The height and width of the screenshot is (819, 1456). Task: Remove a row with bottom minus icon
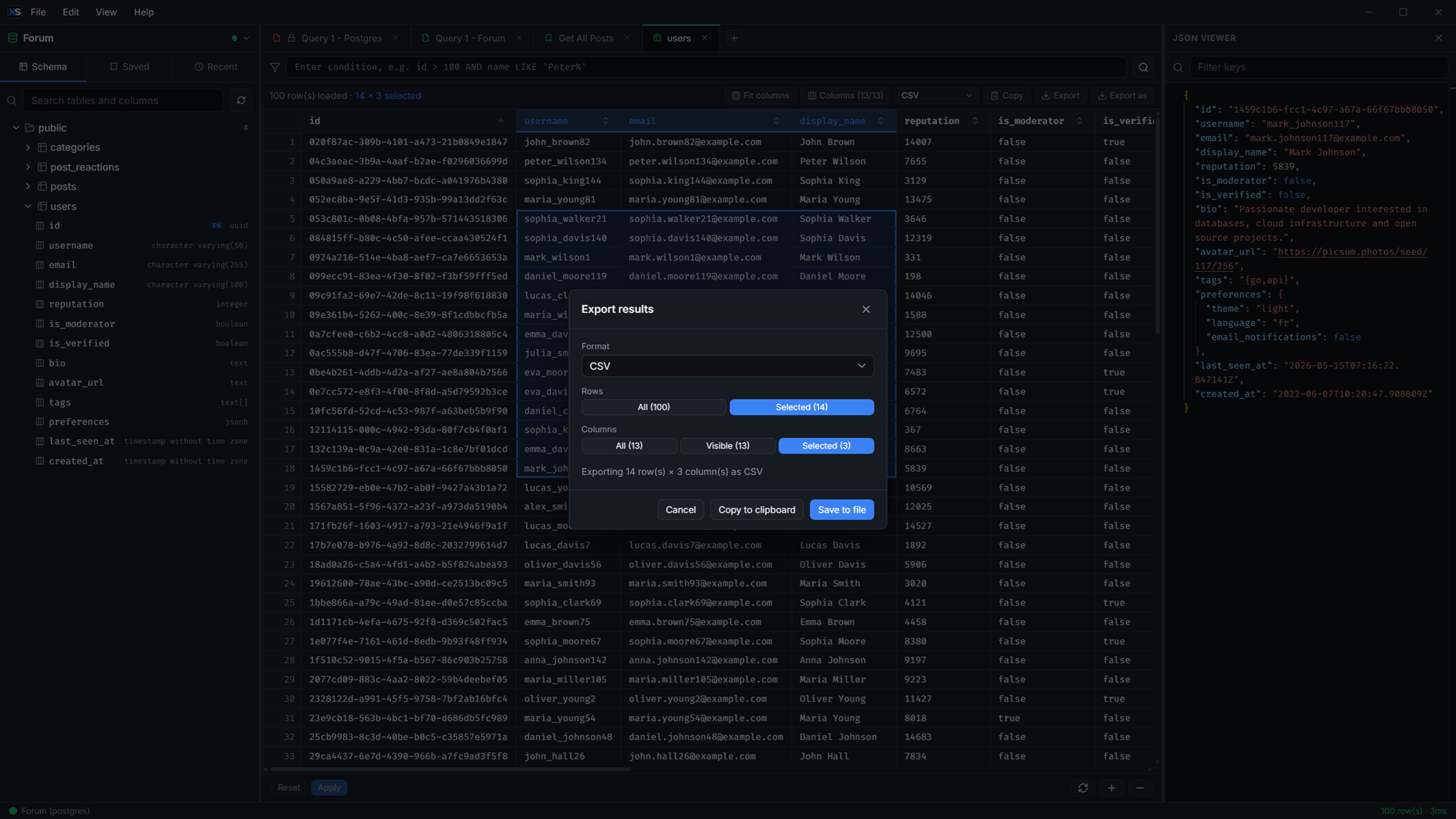(x=1140, y=788)
